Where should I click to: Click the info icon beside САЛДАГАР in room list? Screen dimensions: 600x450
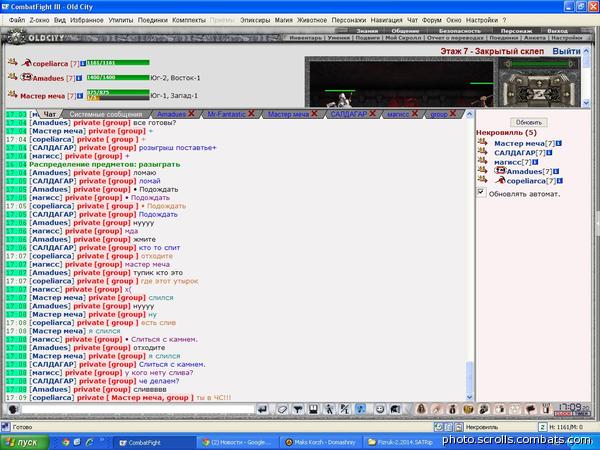(x=549, y=153)
